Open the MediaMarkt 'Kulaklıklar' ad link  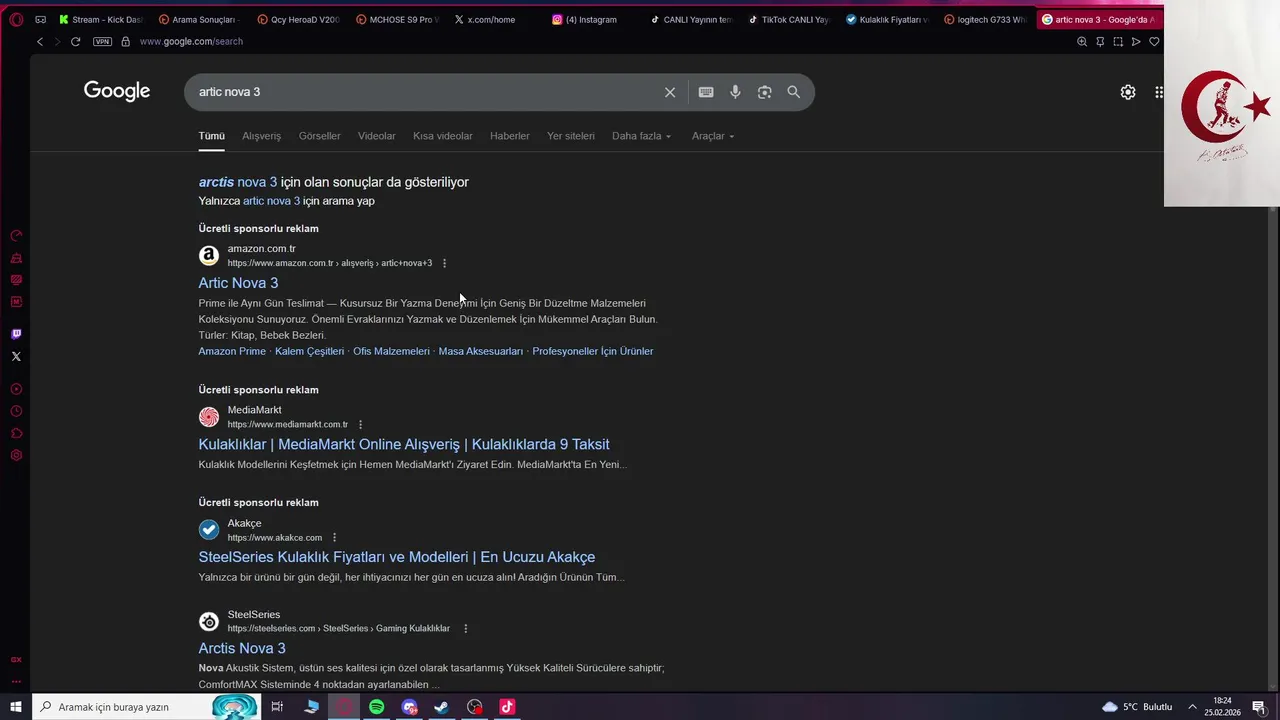point(404,444)
